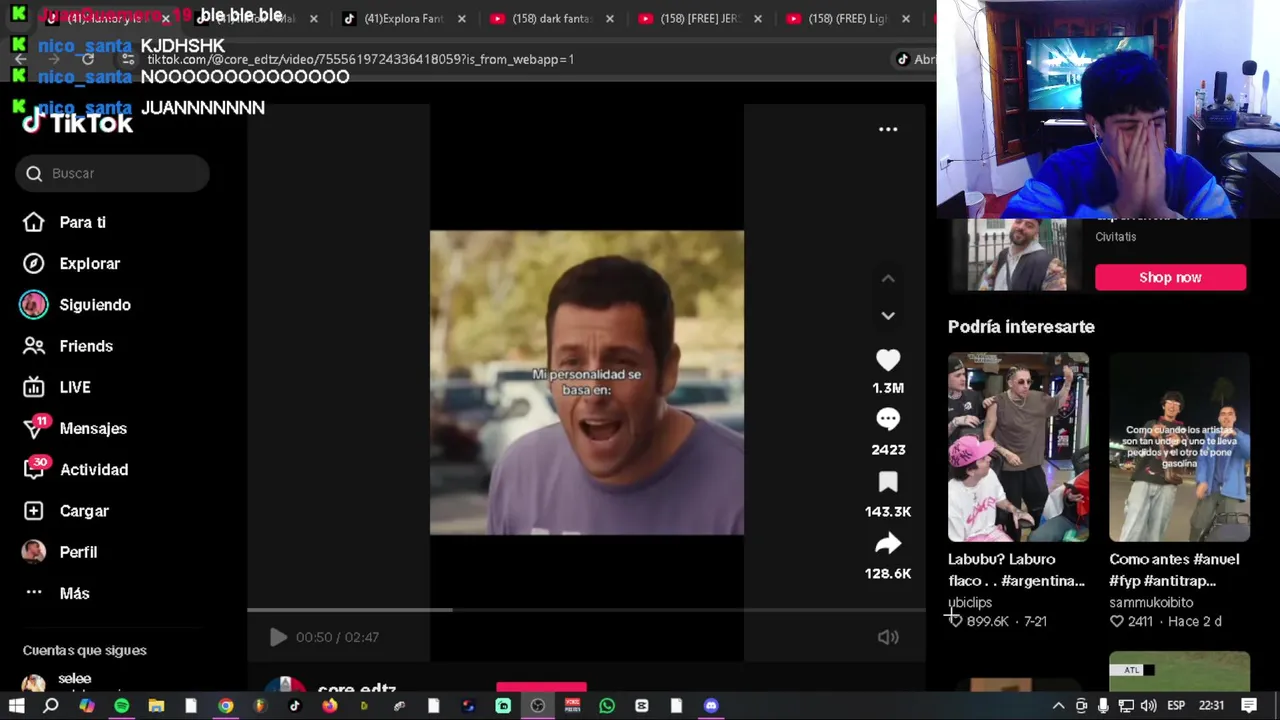Unmute the video with the speaker icon
This screenshot has height=720, width=1280.
click(x=888, y=637)
